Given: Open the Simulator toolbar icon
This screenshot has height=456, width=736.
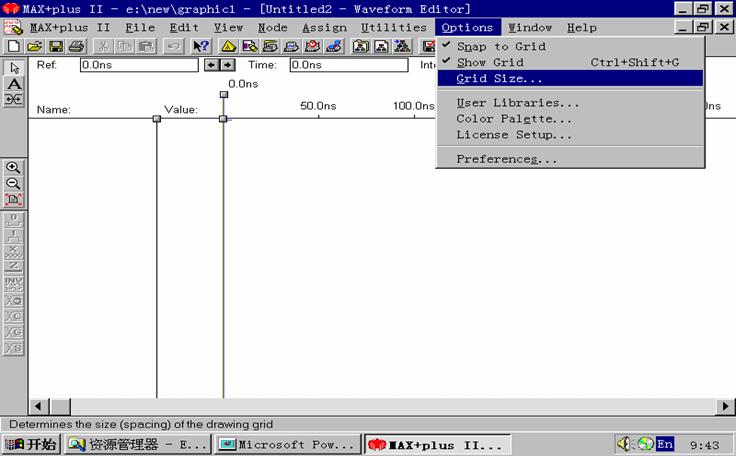Looking at the screenshot, I should 291,46.
